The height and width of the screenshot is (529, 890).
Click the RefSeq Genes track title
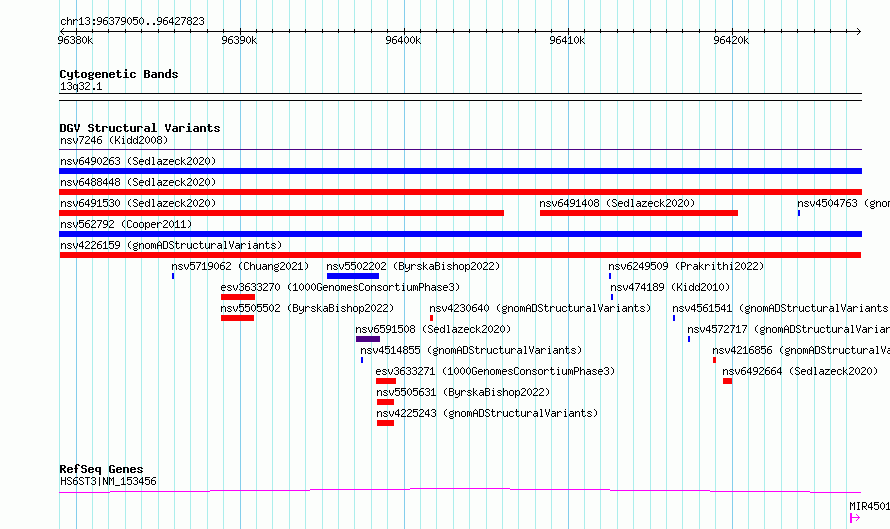(101, 469)
